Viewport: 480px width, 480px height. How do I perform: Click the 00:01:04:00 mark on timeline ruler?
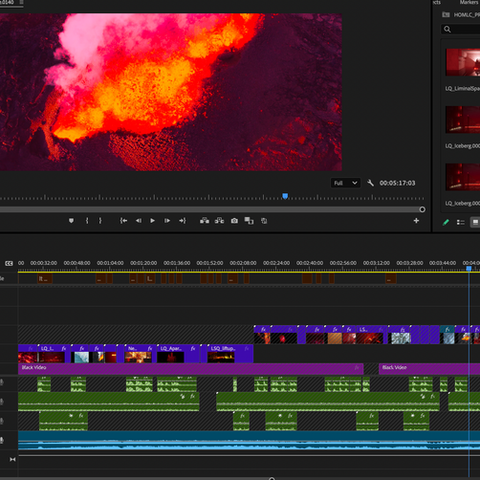click(x=110, y=263)
